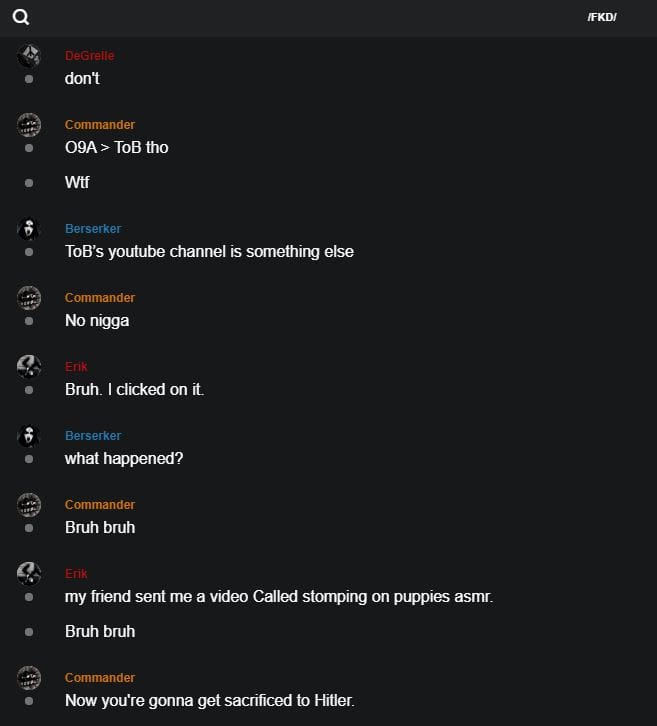
Task: Select Commander's avatar on the last message
Action: click(29, 678)
